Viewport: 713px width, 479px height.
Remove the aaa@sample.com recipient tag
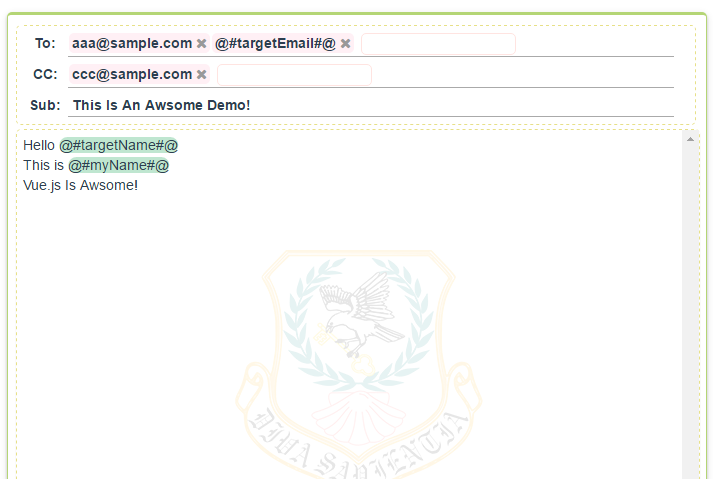click(x=201, y=44)
